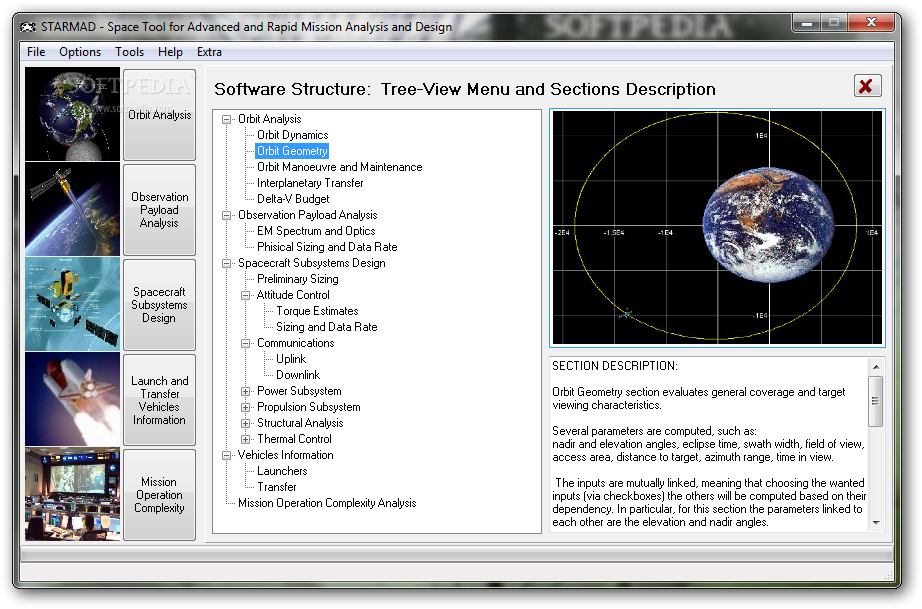
Task: Click the STARMAD title bar app icon
Action: (28, 27)
